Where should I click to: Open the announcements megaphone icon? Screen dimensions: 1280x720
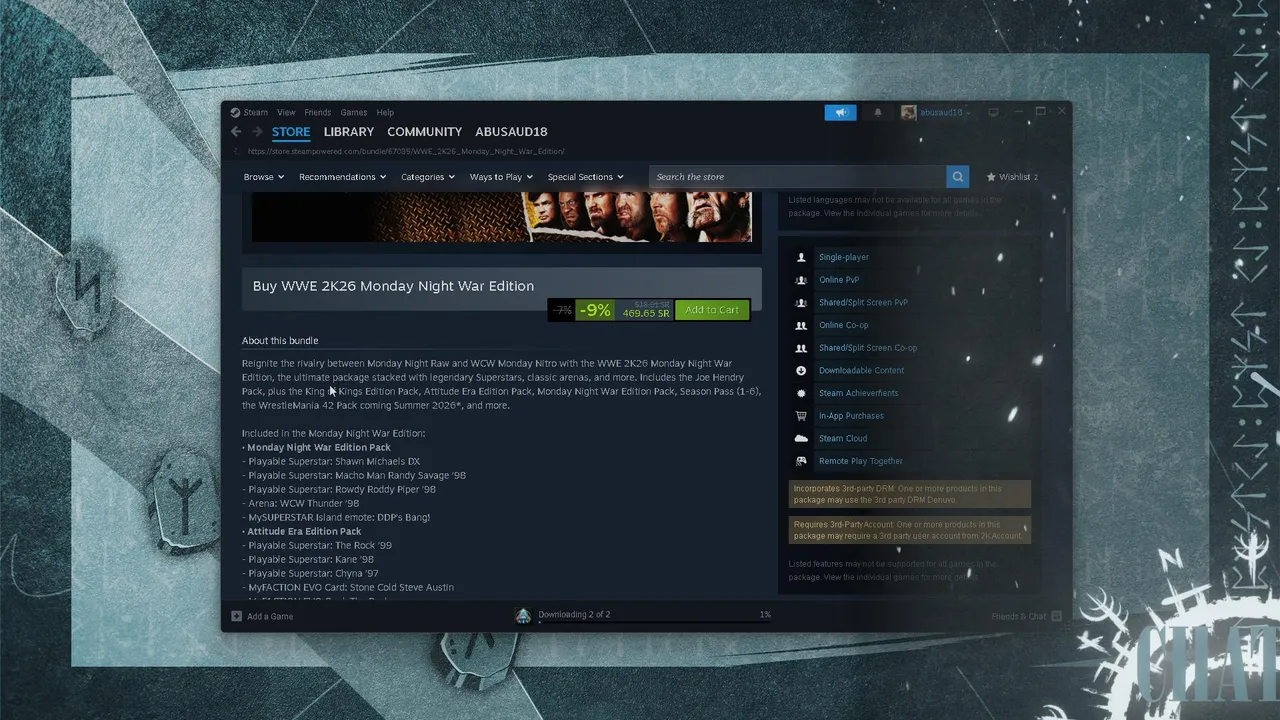840,112
